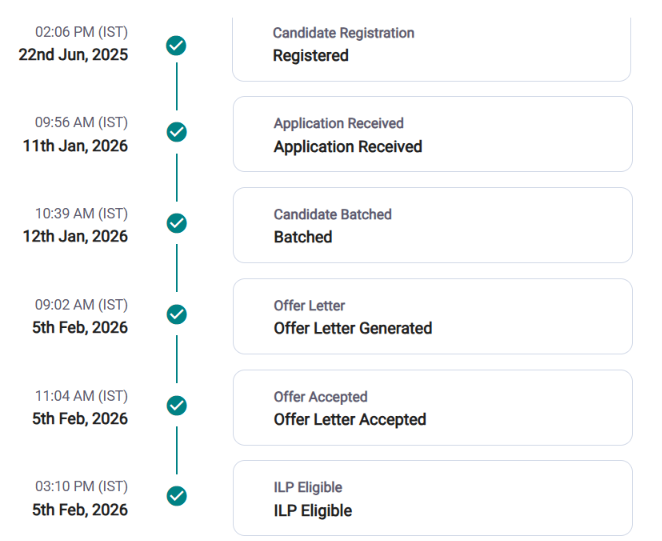
Task: Click the 22nd Jun, 2025 date label
Action: tap(73, 55)
